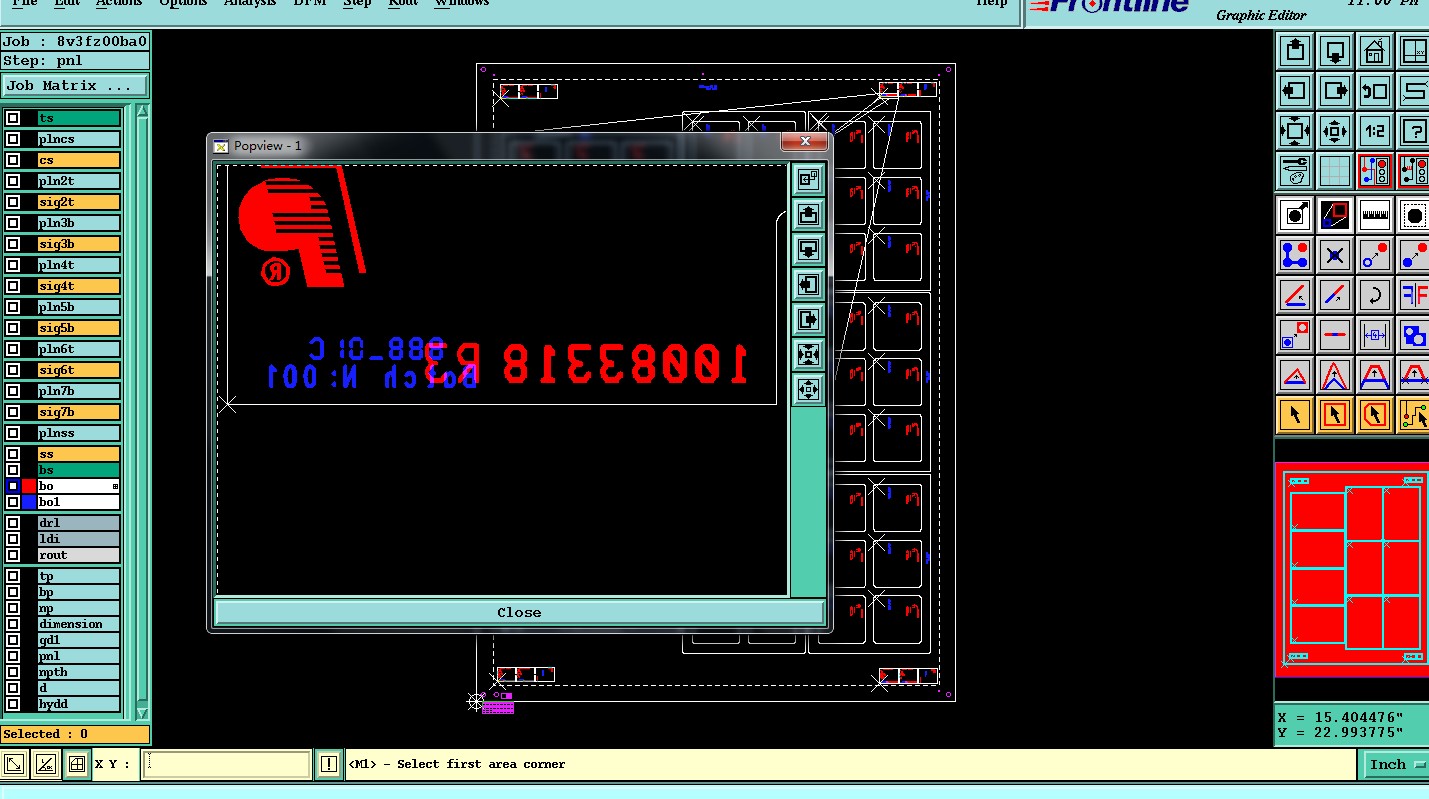Open the Inch units dropdown
This screenshot has width=1429, height=799.
[x=1396, y=765]
